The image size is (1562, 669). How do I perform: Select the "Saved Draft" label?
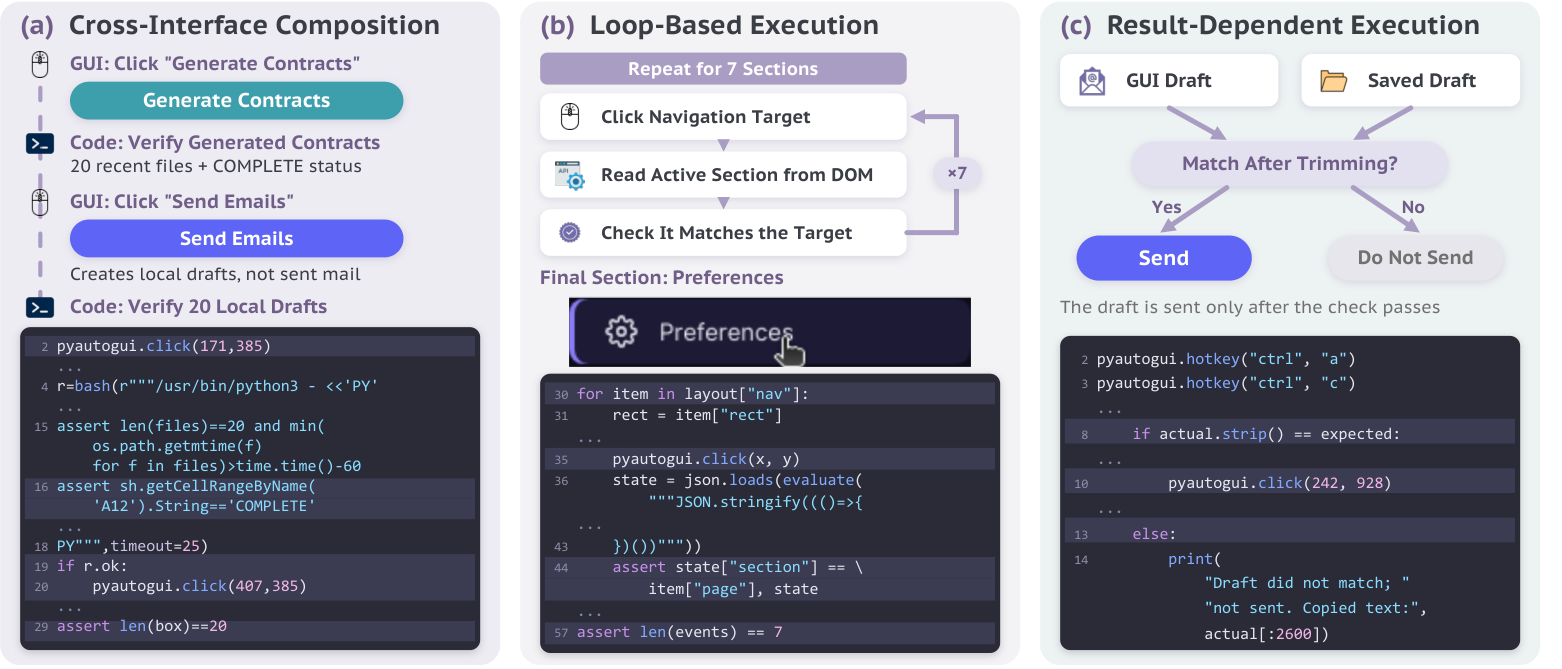1422,81
